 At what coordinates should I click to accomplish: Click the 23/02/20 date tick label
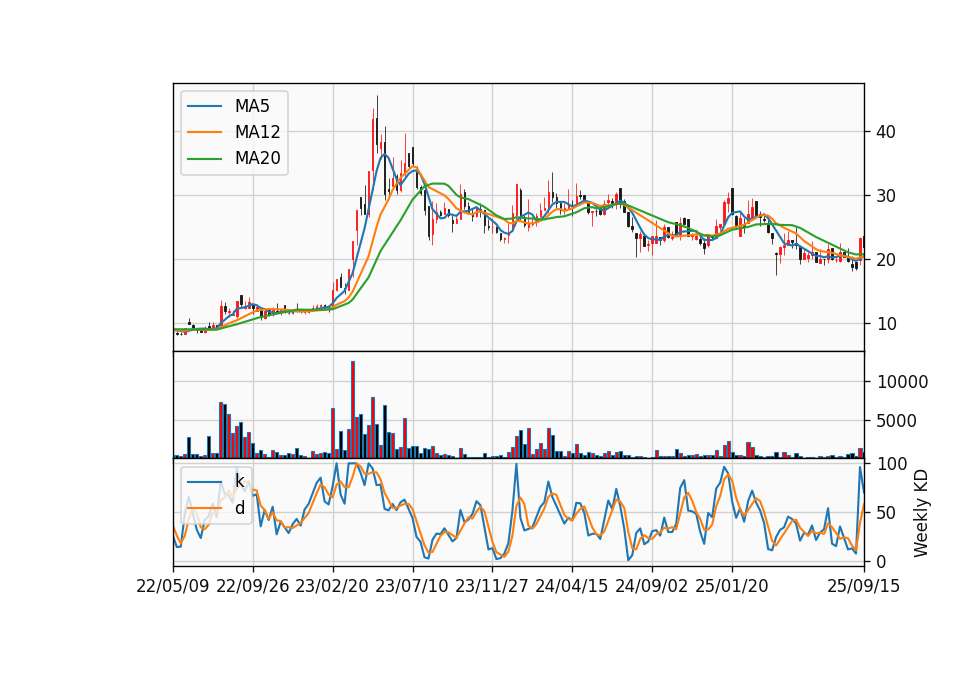coord(332,586)
